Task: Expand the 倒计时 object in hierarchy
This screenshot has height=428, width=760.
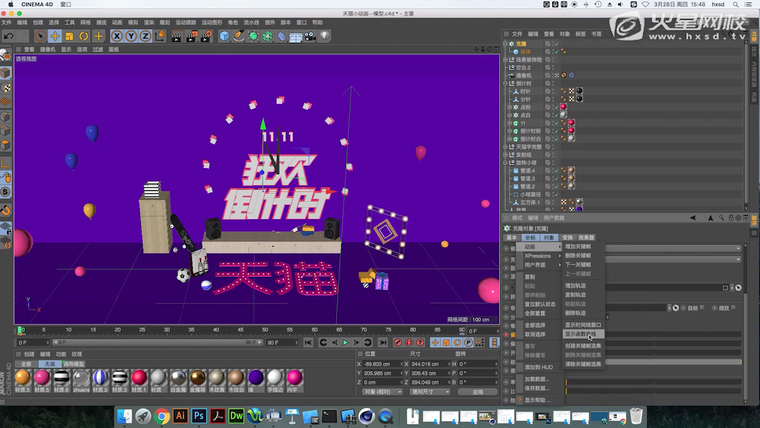Action: 507,83
